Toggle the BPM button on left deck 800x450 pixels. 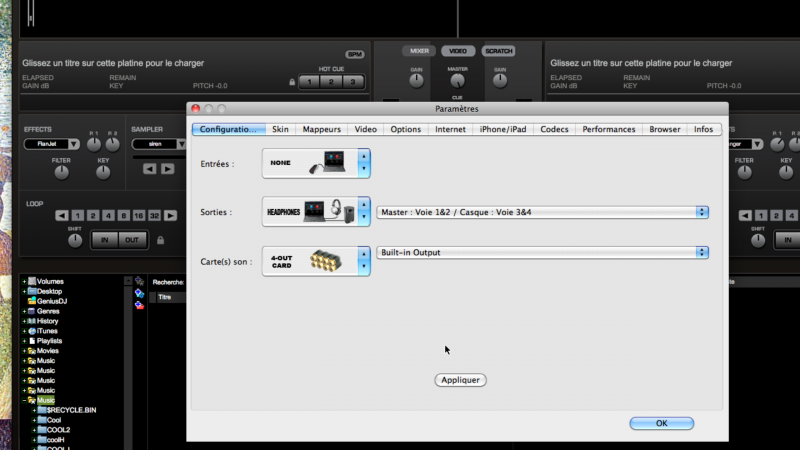(x=355, y=54)
